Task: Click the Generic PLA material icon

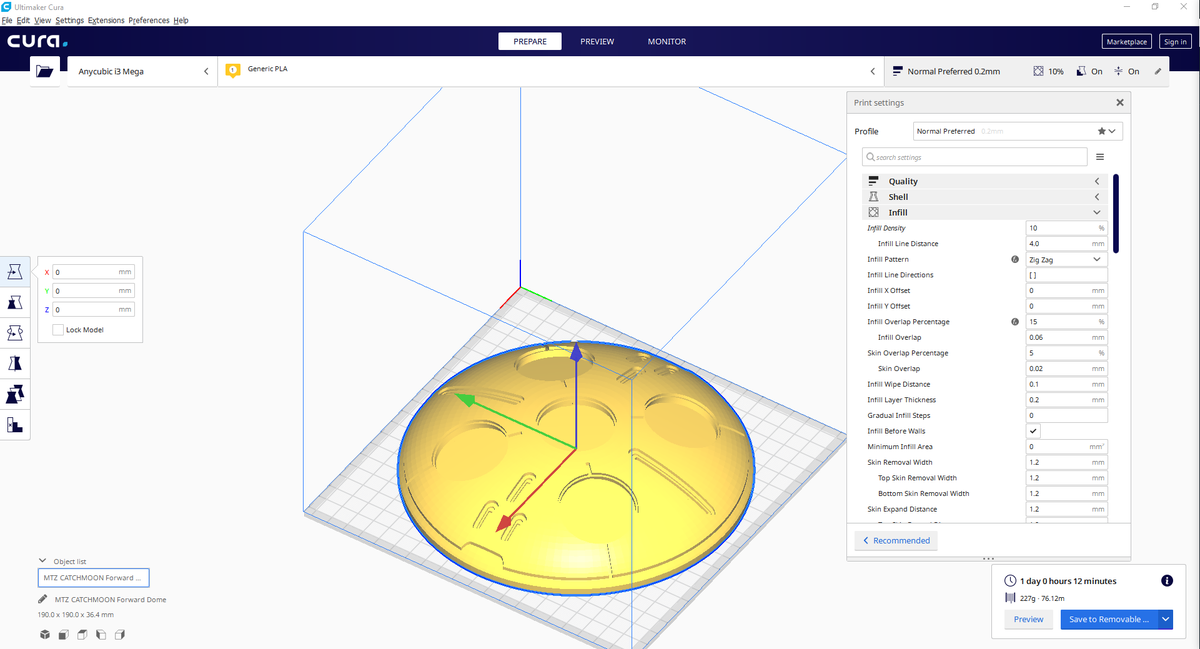Action: [233, 70]
